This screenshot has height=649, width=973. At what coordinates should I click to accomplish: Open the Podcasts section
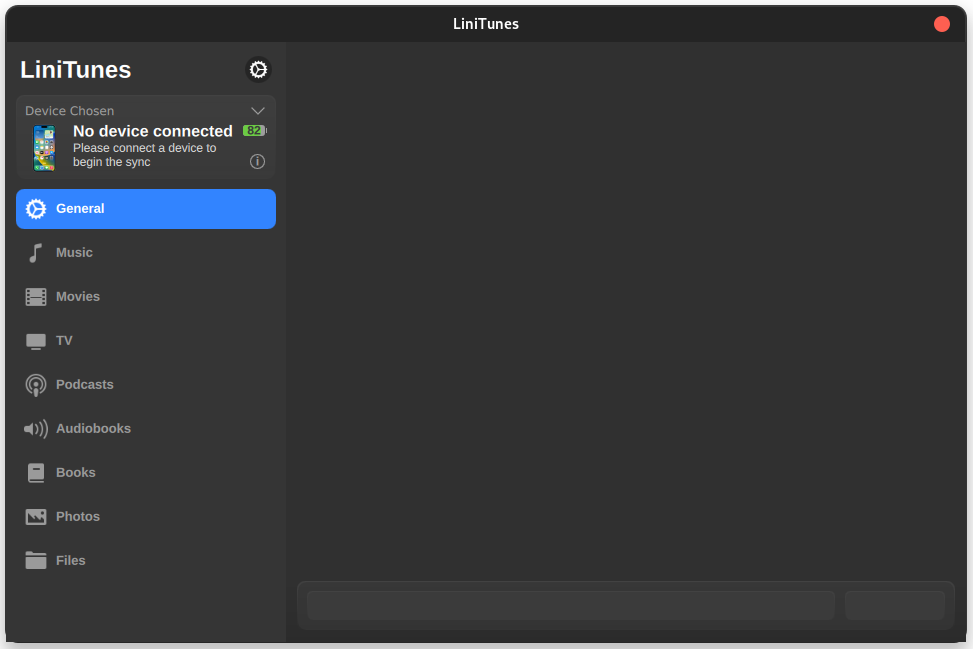pyautogui.click(x=146, y=385)
